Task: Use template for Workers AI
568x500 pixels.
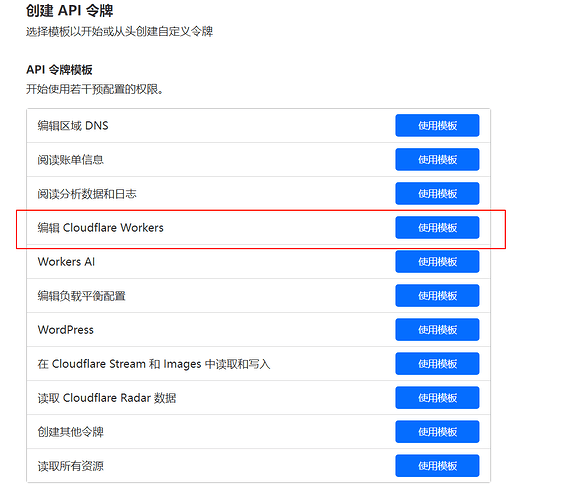Action: pyautogui.click(x=437, y=262)
